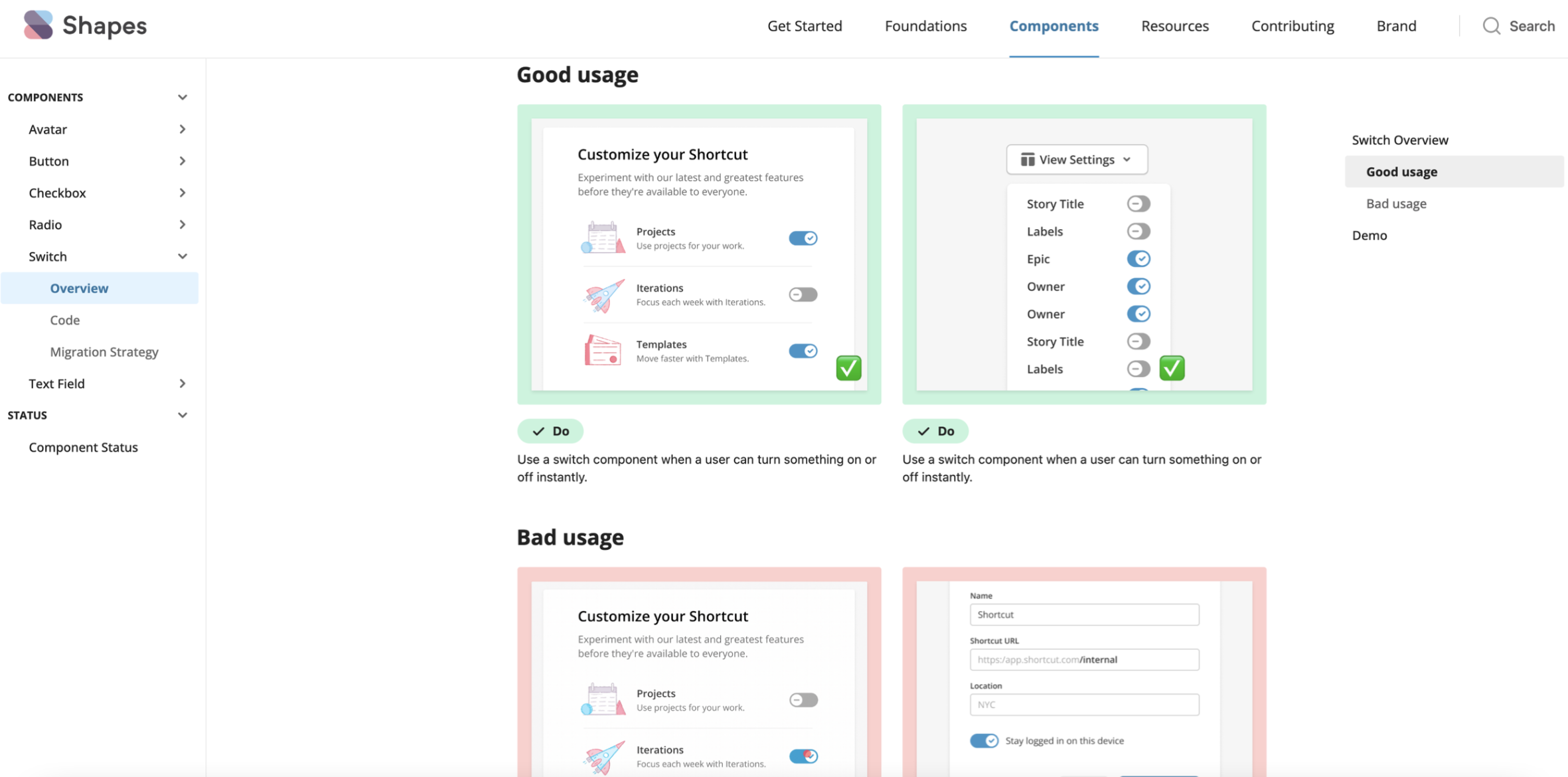Viewport: 1568px width, 777px height.
Task: Expand the Avatar section chevron
Action: 183,129
